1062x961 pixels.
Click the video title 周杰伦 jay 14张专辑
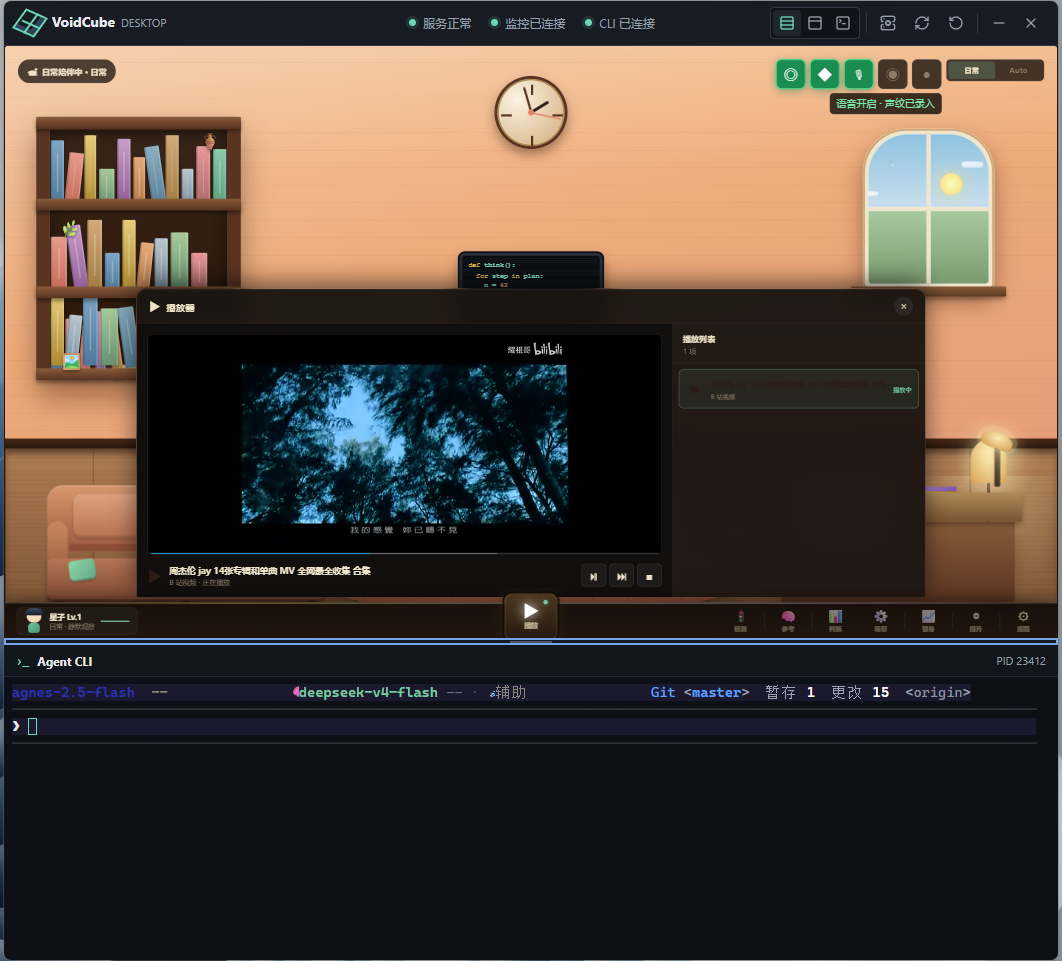(269, 571)
